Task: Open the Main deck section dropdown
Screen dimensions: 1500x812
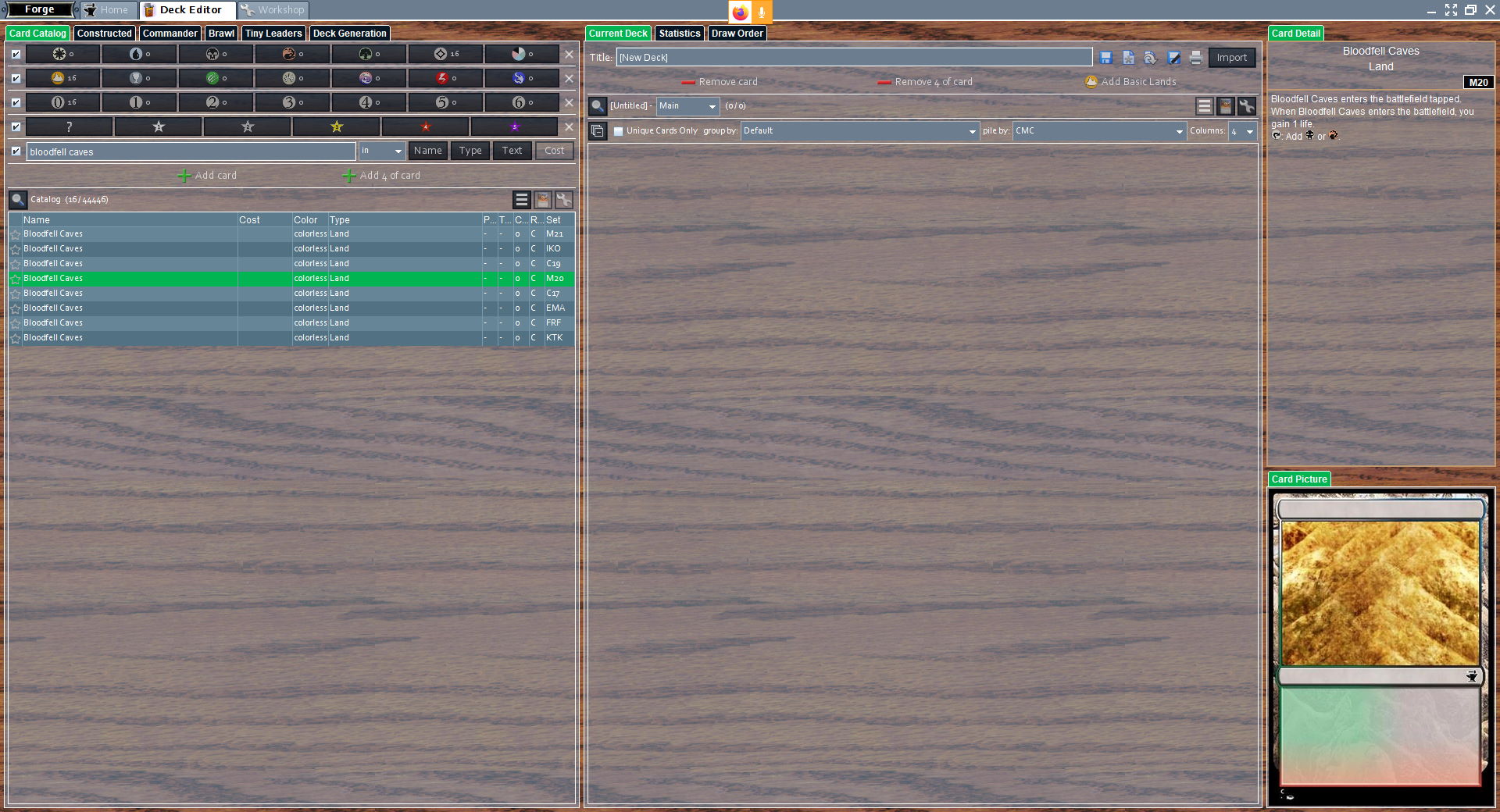Action: [x=687, y=106]
